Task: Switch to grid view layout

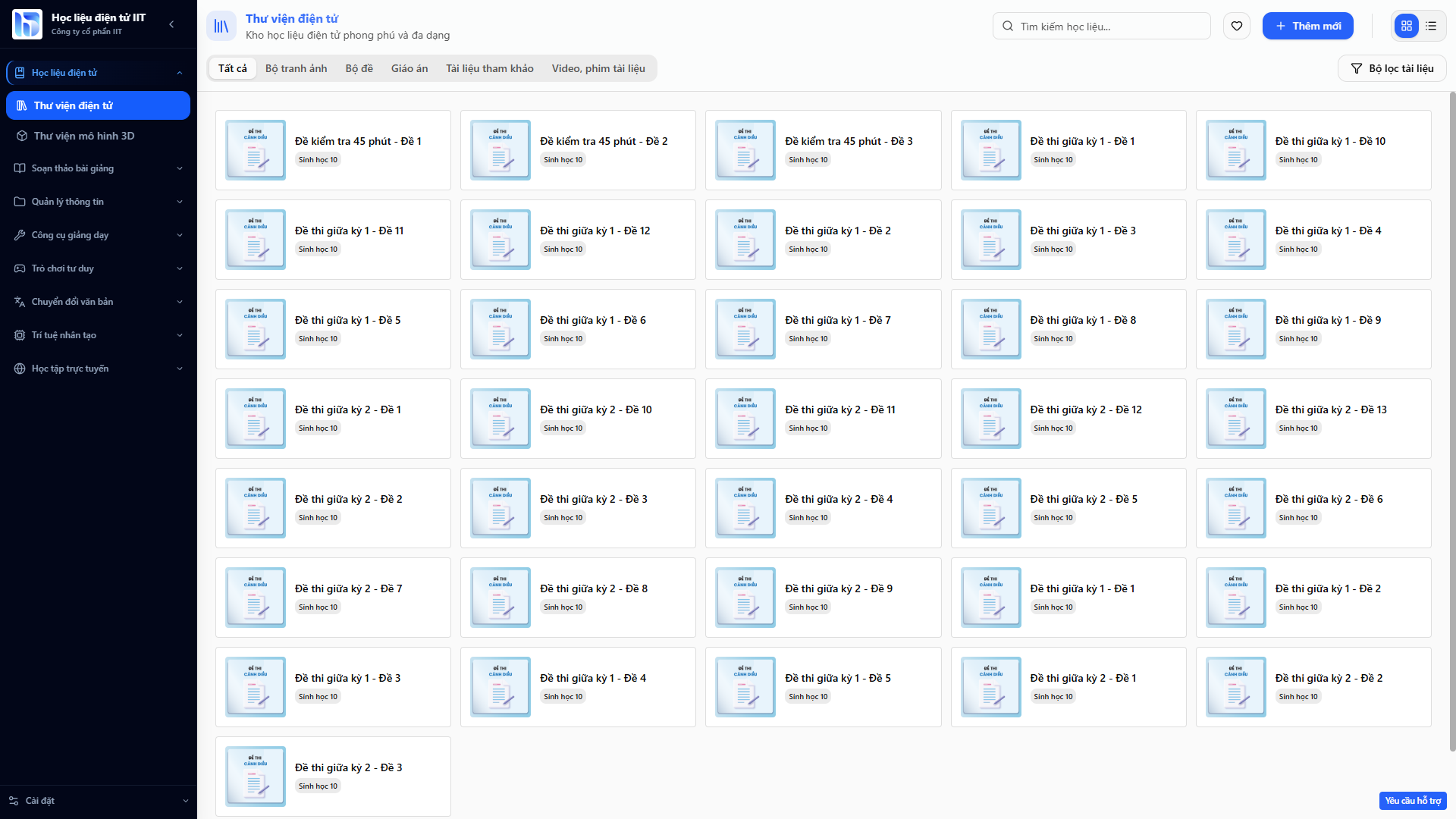Action: click(1406, 26)
